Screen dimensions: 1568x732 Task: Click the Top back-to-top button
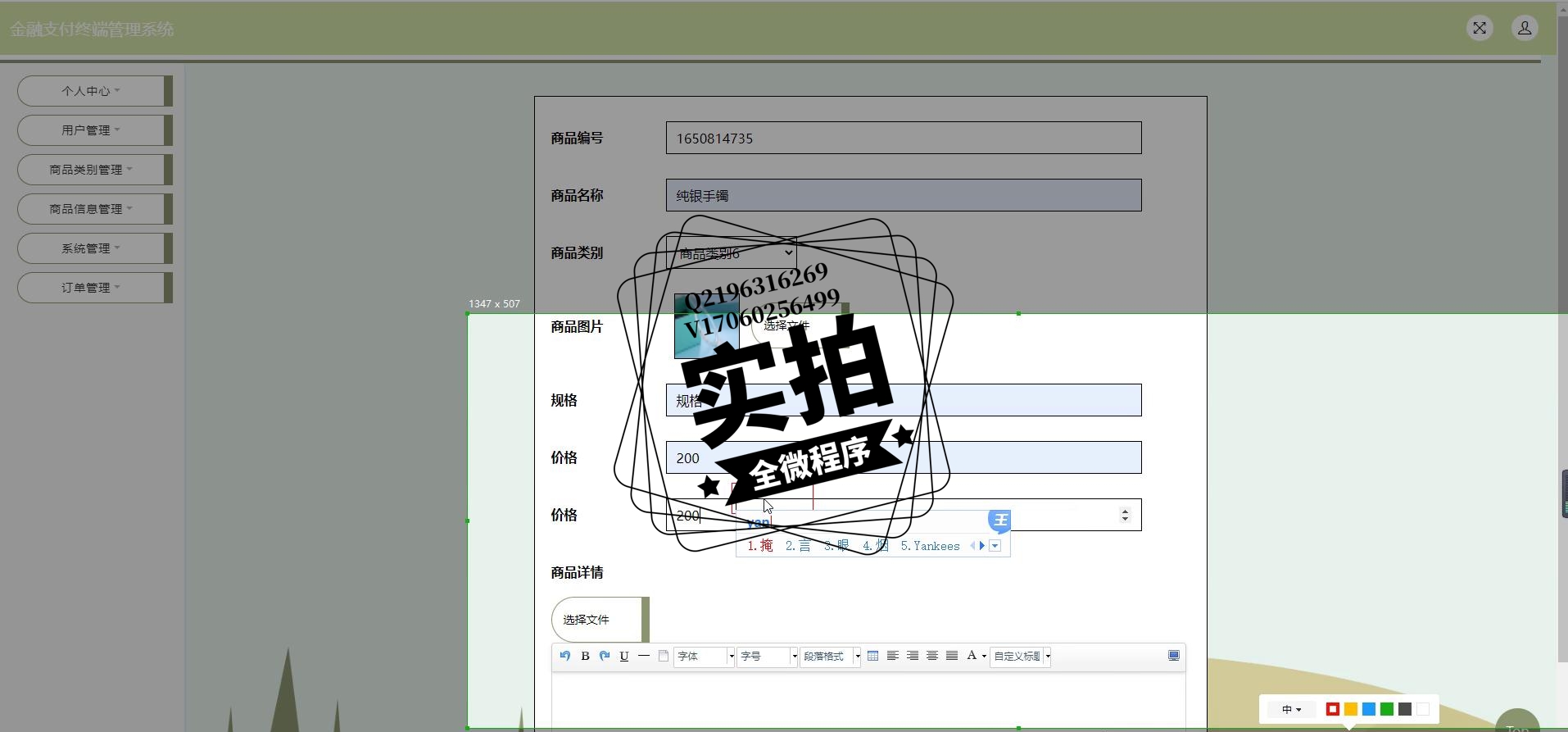1517,721
